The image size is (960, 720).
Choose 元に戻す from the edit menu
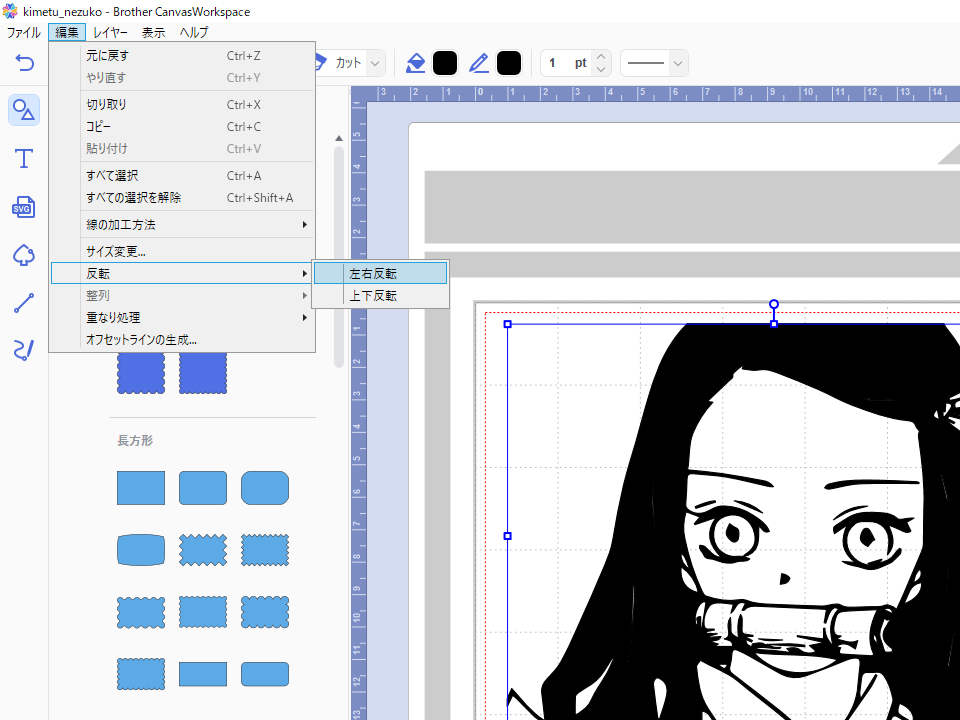182,56
